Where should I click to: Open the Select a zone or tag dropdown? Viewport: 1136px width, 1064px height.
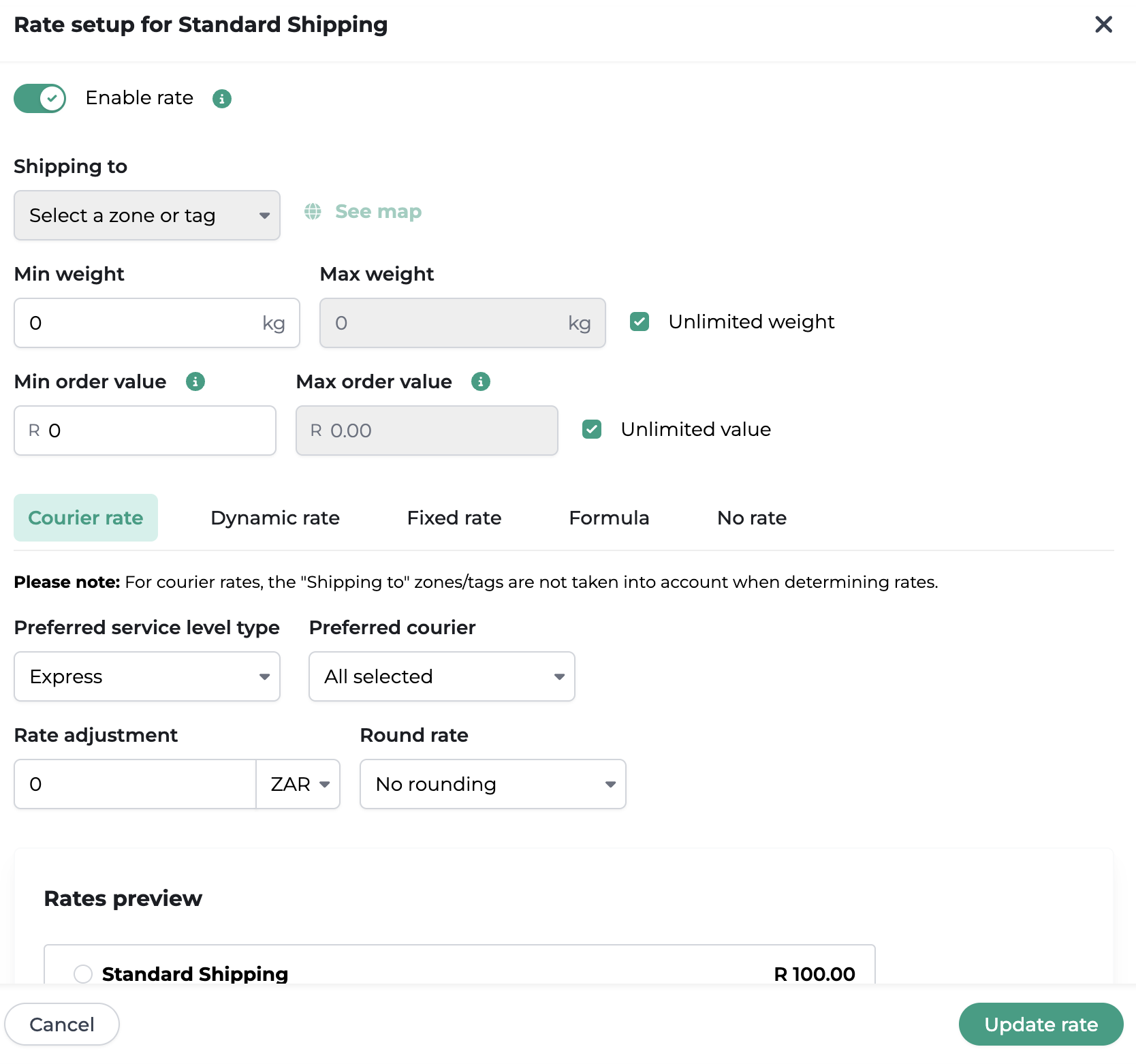pyautogui.click(x=147, y=215)
